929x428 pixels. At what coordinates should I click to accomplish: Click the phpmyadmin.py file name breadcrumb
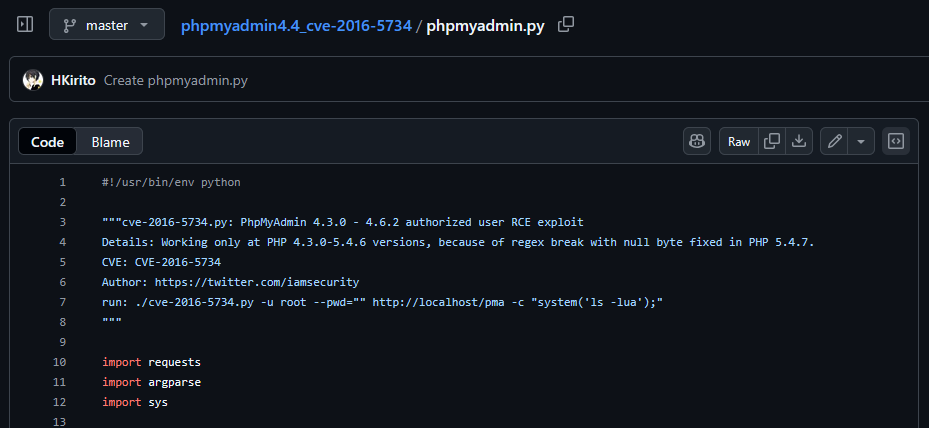point(485,25)
